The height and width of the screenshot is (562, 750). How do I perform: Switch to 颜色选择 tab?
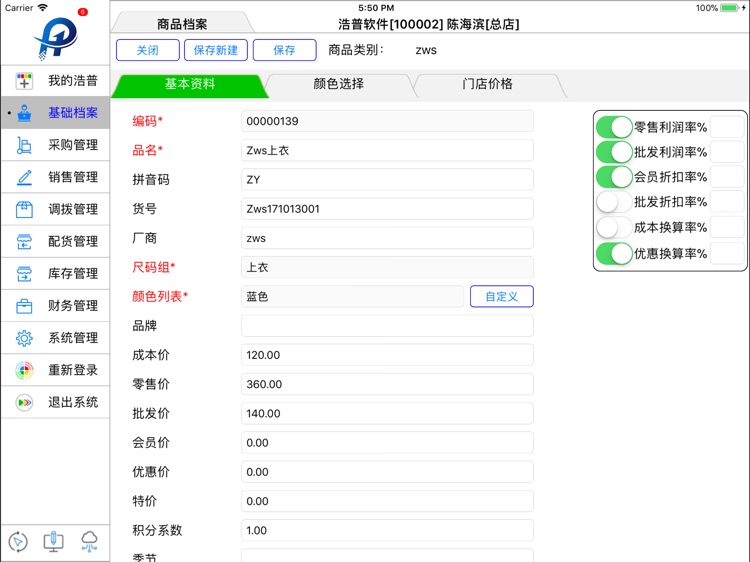tap(339, 85)
